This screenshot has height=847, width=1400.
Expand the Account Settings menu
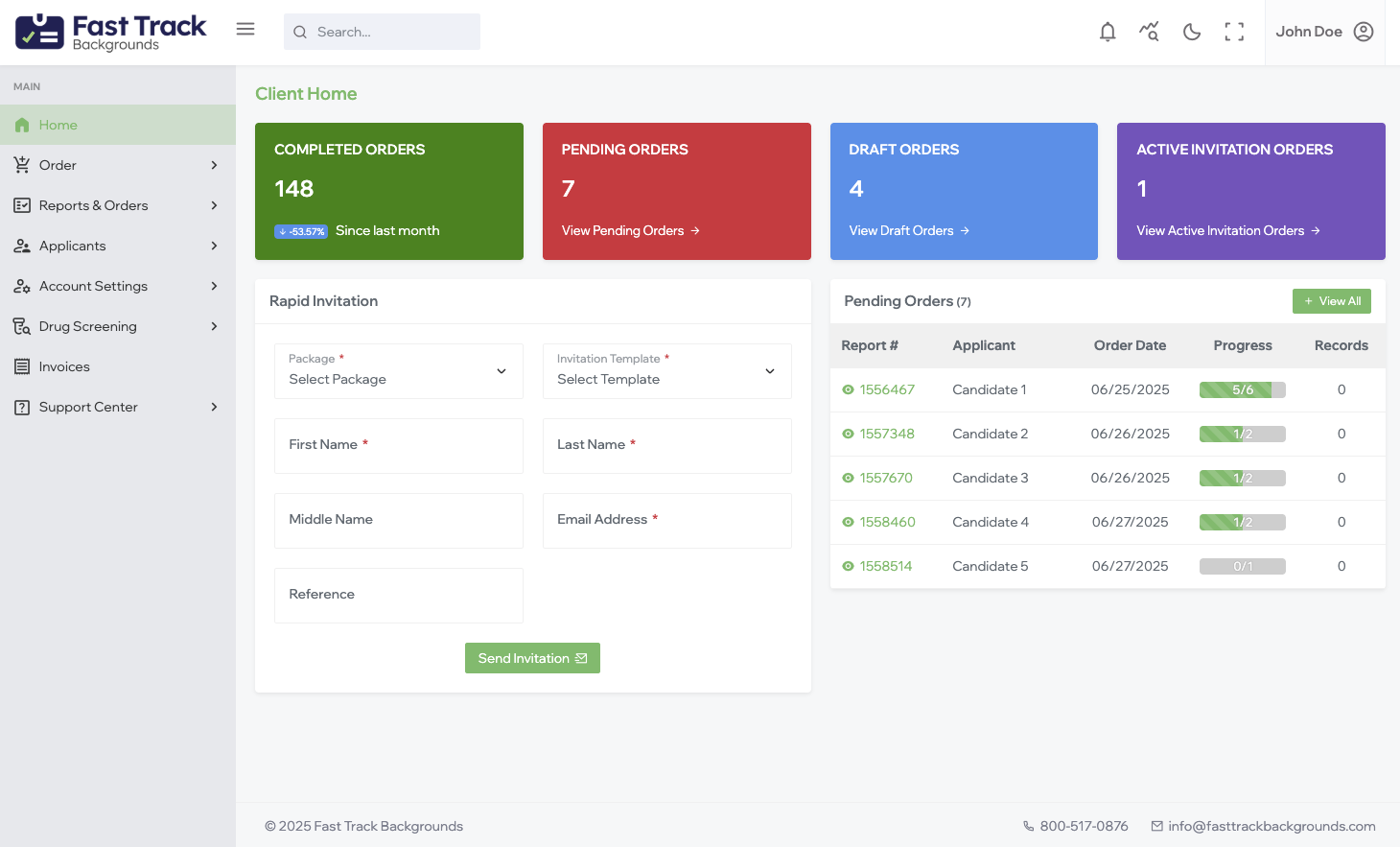pyautogui.click(x=93, y=286)
